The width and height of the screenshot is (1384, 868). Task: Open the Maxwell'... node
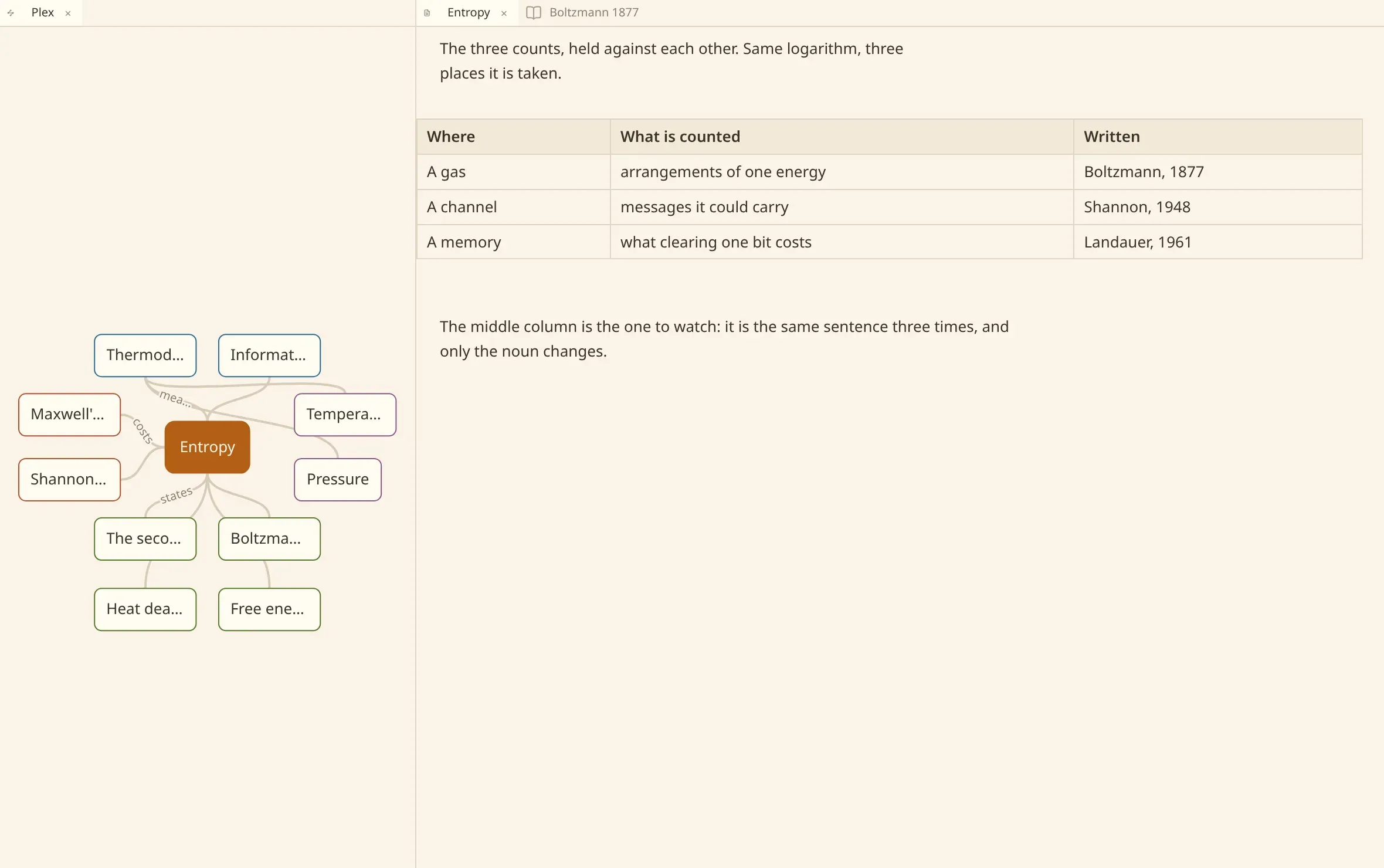coord(69,415)
